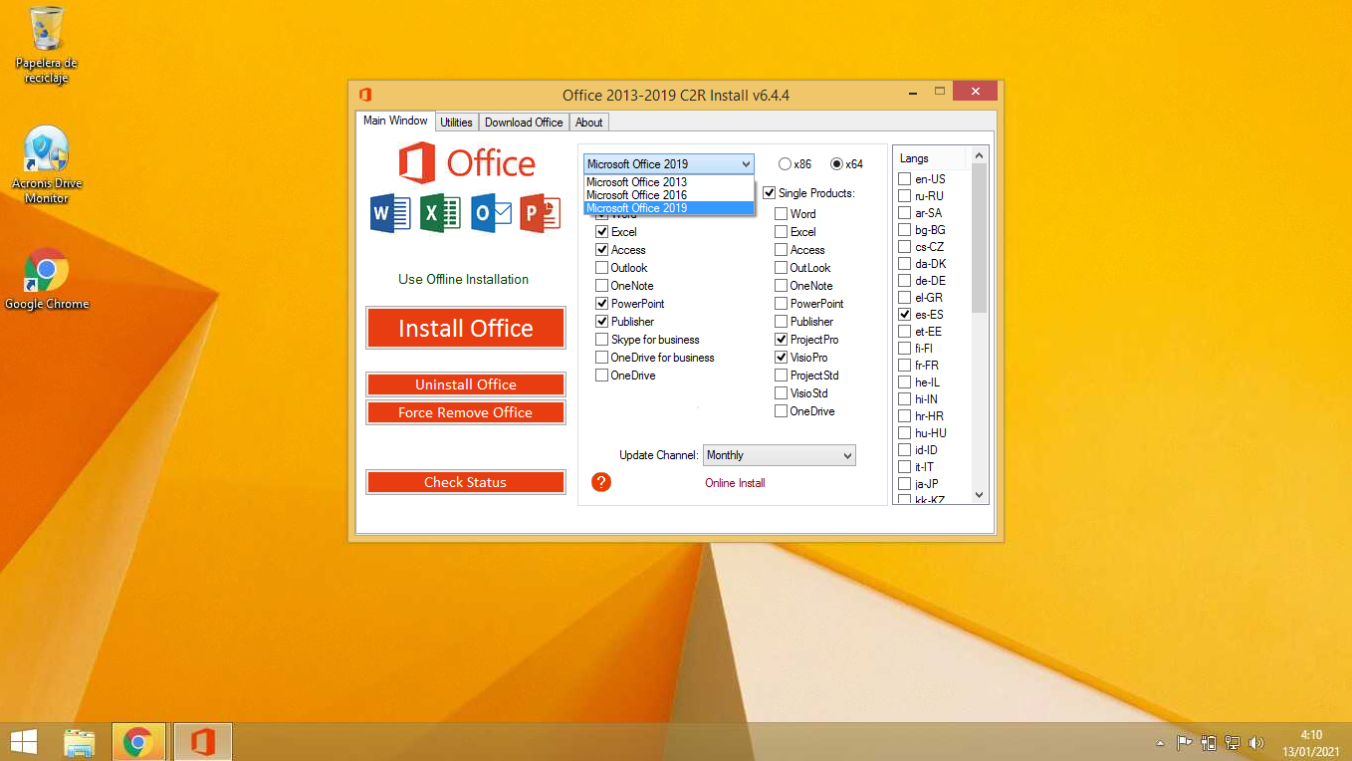Click the Uninstall Office button
Screen dimensions: 1352x761
click(466, 385)
